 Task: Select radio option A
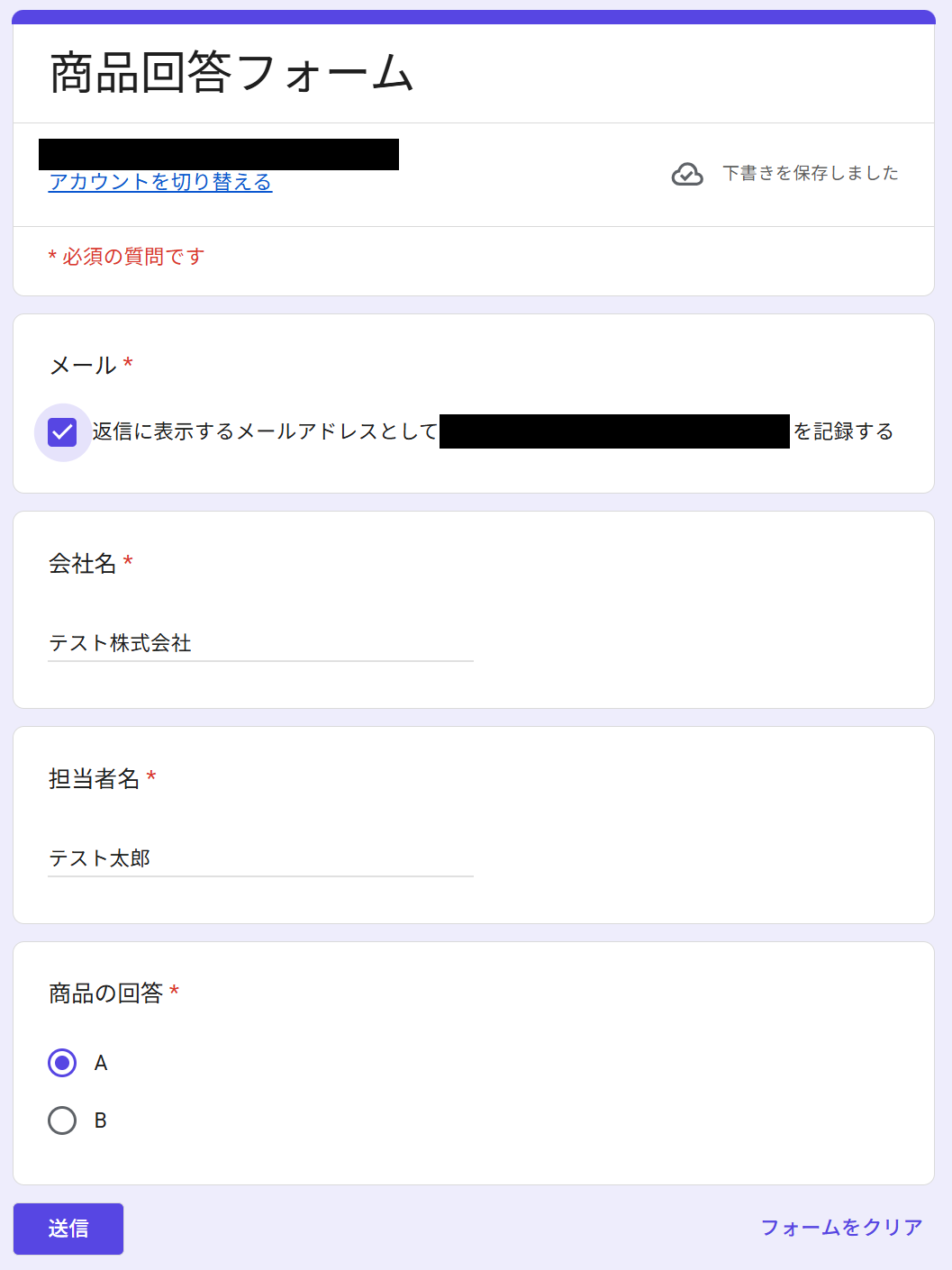pyautogui.click(x=62, y=1063)
